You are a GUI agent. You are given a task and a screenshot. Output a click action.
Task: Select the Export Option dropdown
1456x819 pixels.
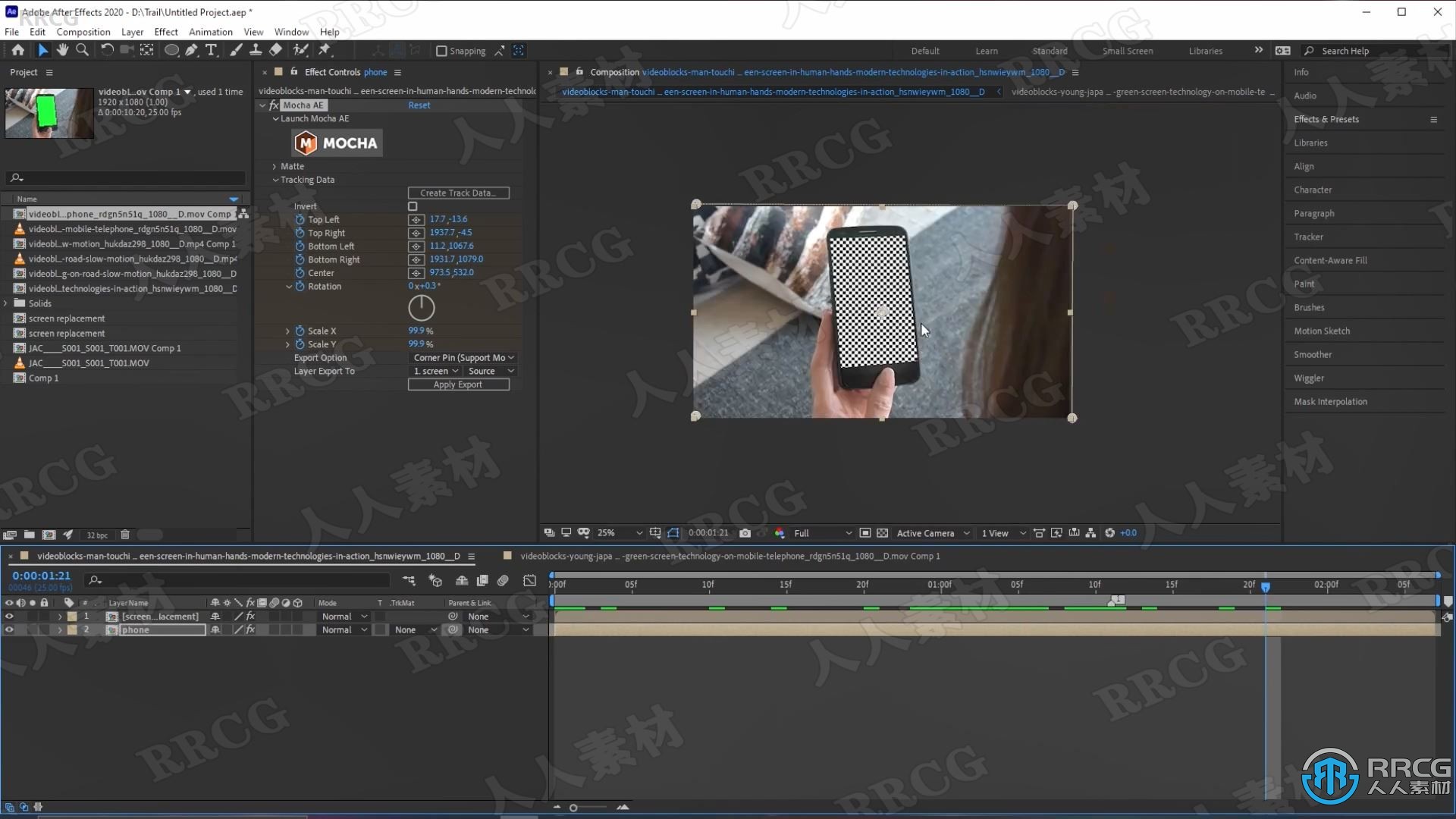[x=460, y=357]
